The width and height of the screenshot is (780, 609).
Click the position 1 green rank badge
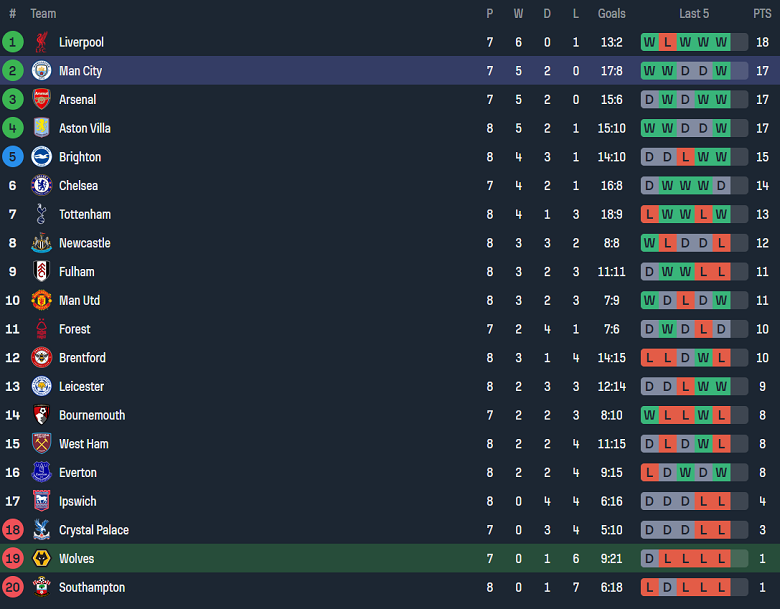coord(12,42)
